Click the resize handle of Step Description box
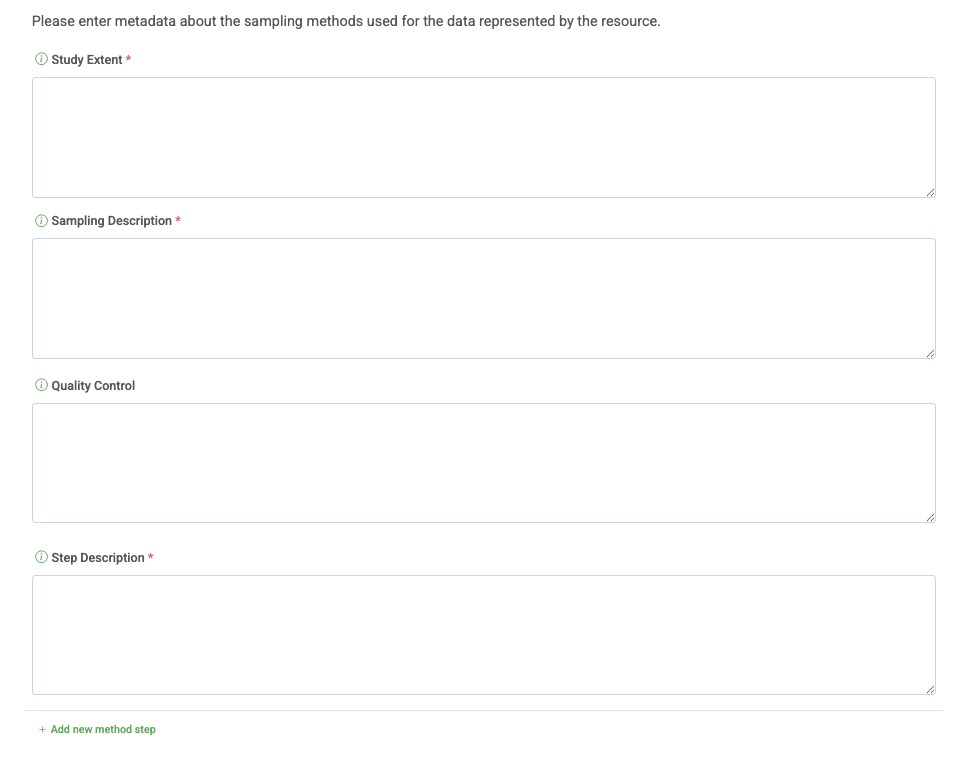Viewport: 970px width, 761px height. [930, 688]
